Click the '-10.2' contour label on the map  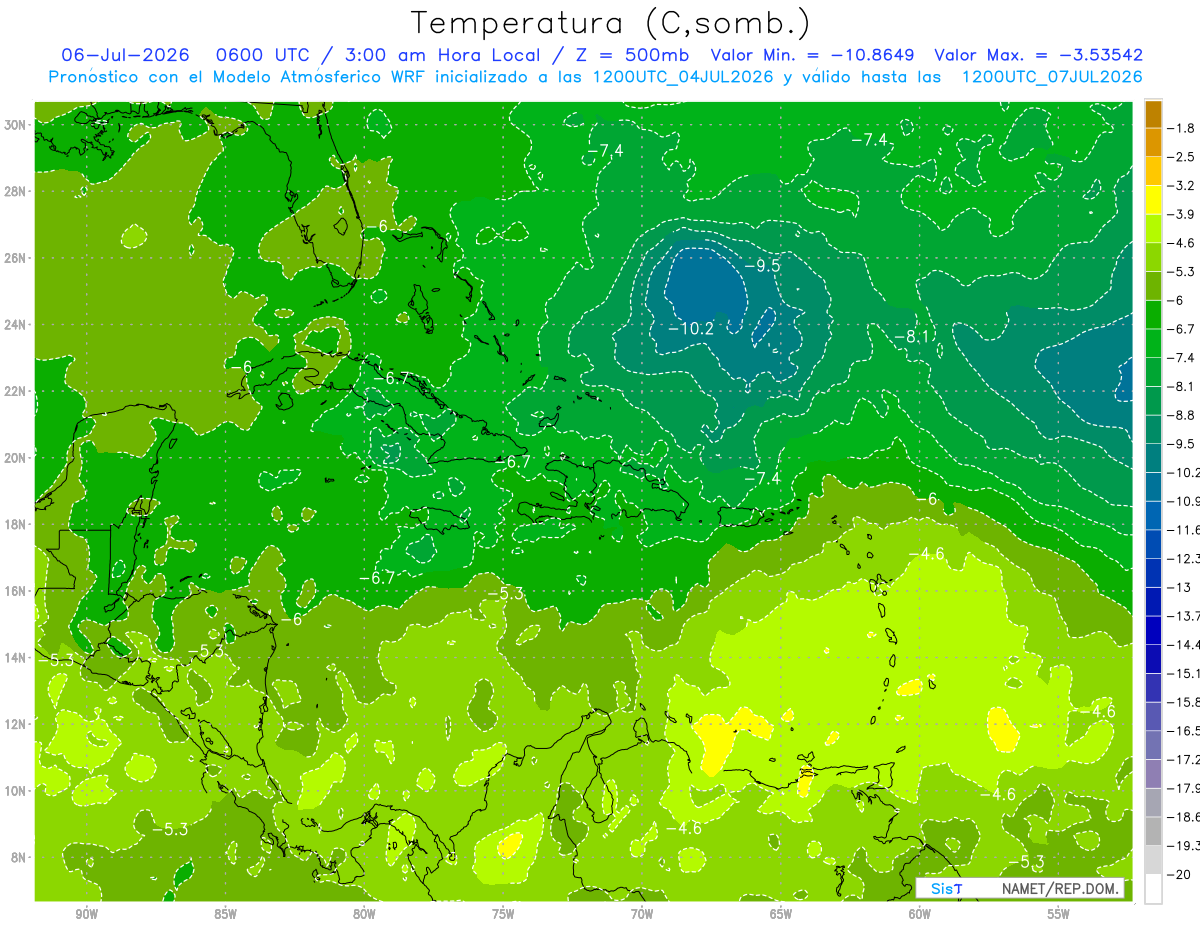691,328
